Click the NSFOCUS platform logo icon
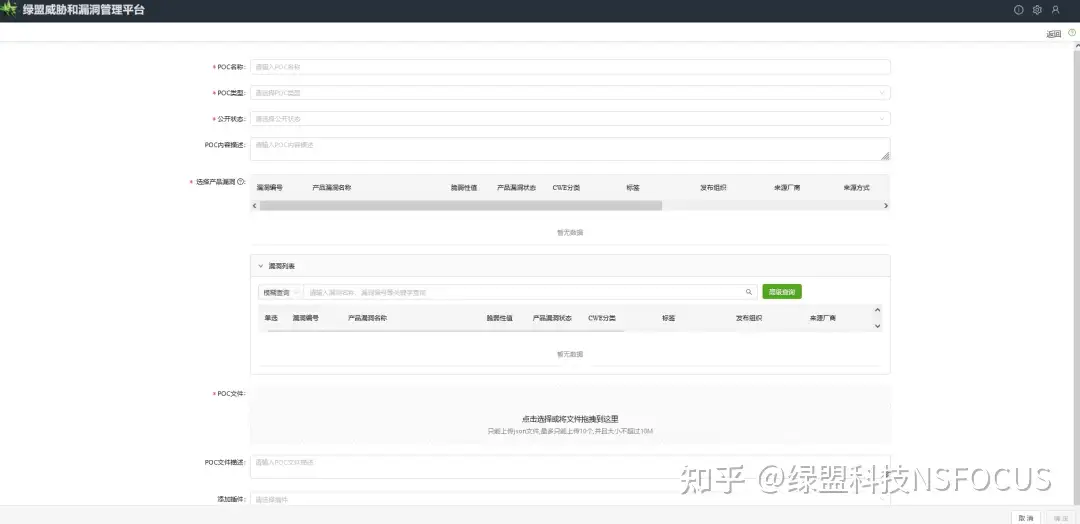 [10, 10]
